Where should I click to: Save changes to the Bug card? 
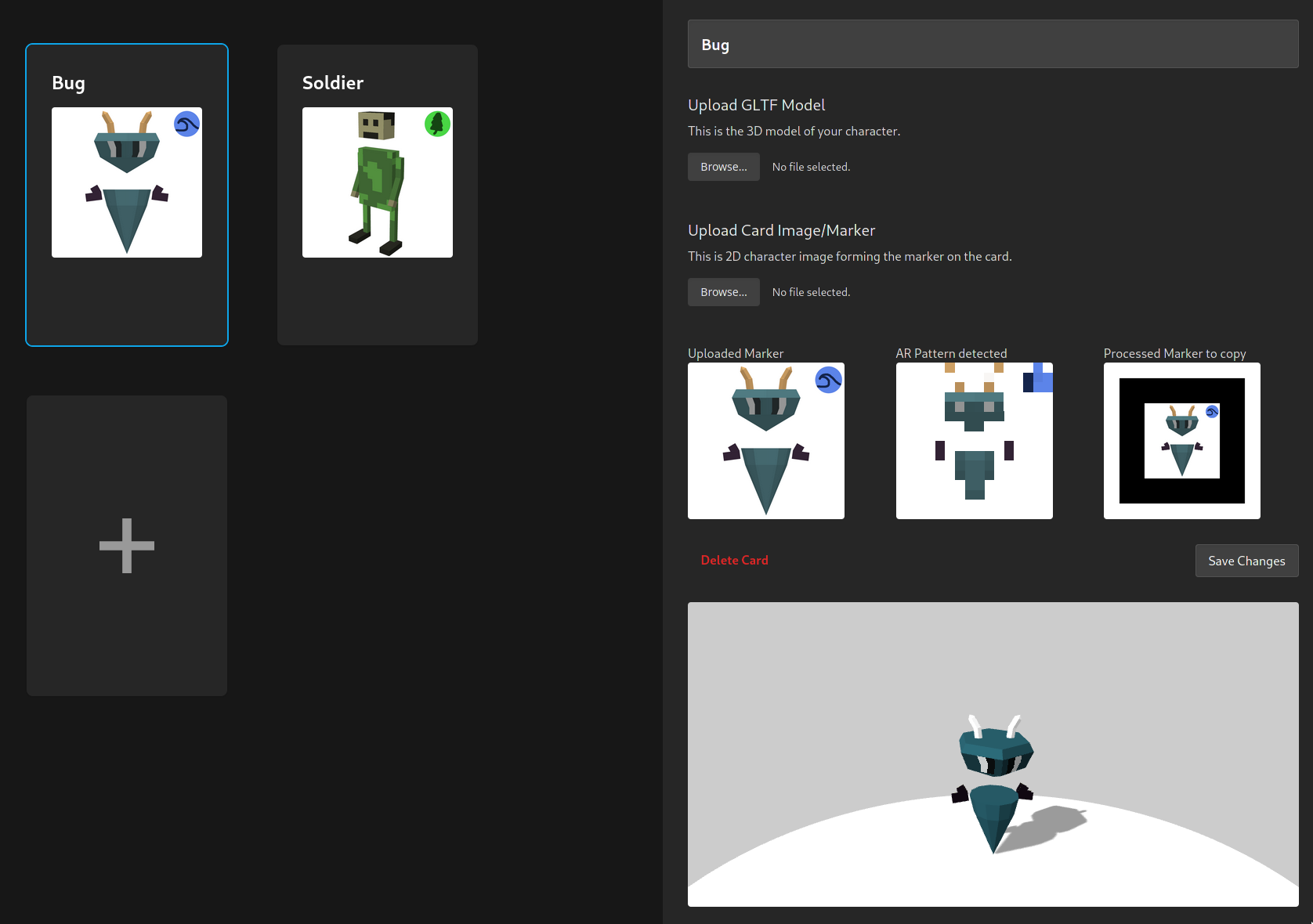(1246, 561)
